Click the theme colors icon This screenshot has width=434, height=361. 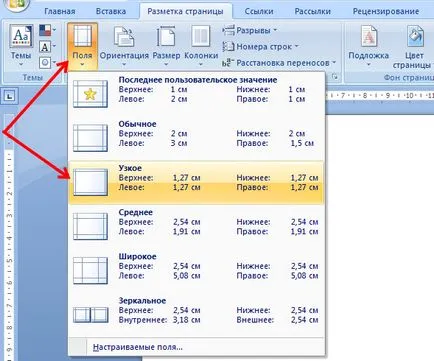(x=45, y=30)
